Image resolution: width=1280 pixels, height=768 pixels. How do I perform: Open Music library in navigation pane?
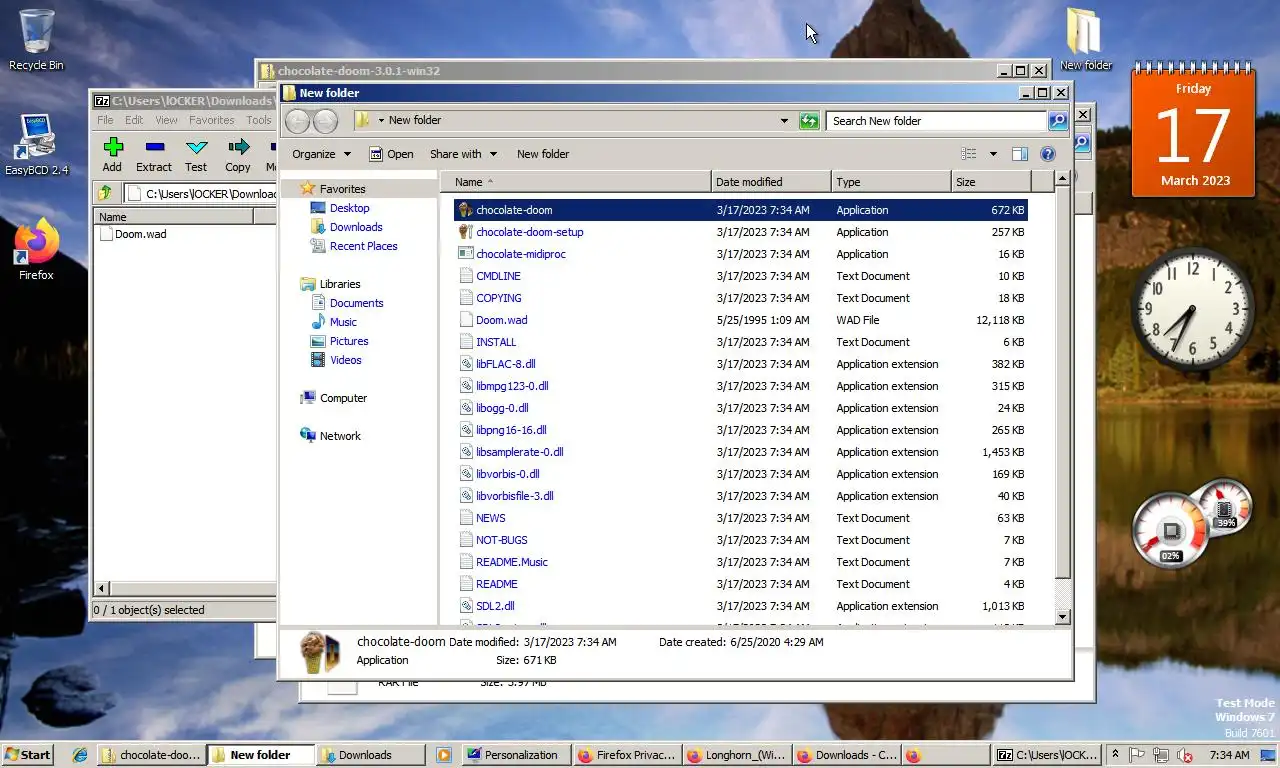[x=343, y=322]
